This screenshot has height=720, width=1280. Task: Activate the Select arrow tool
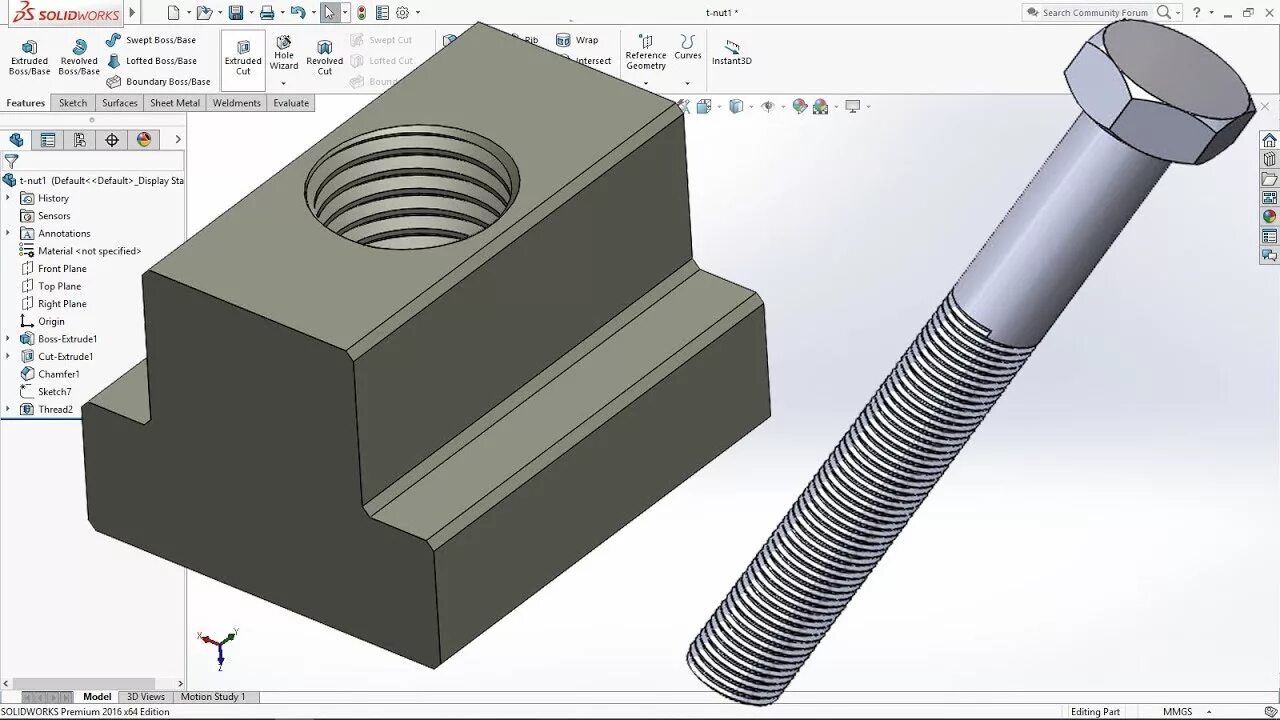[x=329, y=13]
